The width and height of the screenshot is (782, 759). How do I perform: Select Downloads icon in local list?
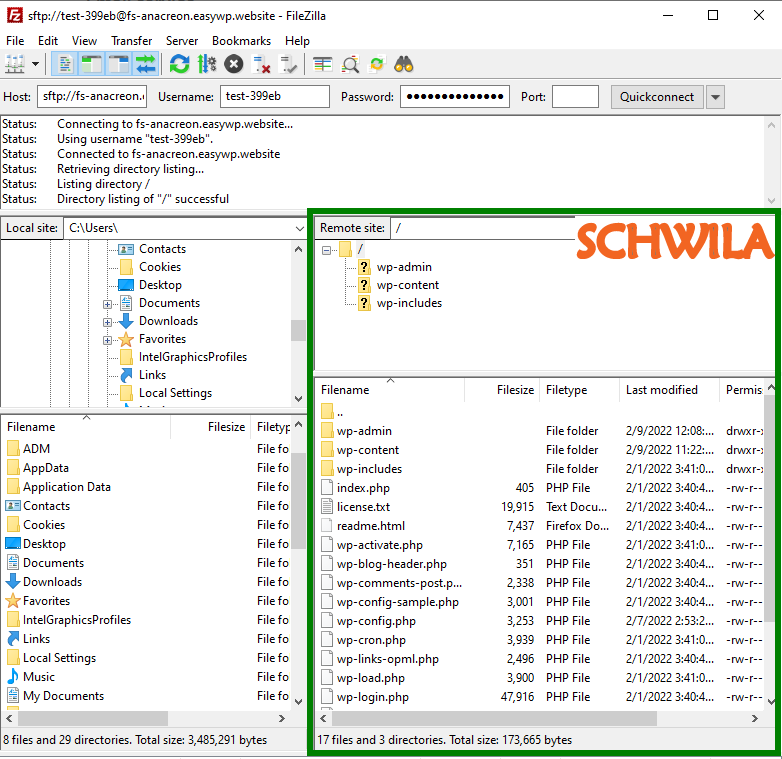click(x=13, y=581)
